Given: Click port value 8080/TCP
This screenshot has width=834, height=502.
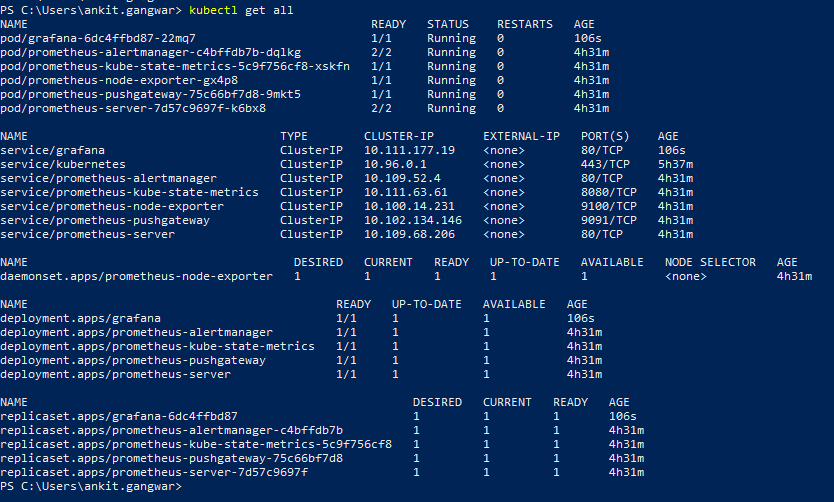Looking at the screenshot, I should (x=609, y=192).
